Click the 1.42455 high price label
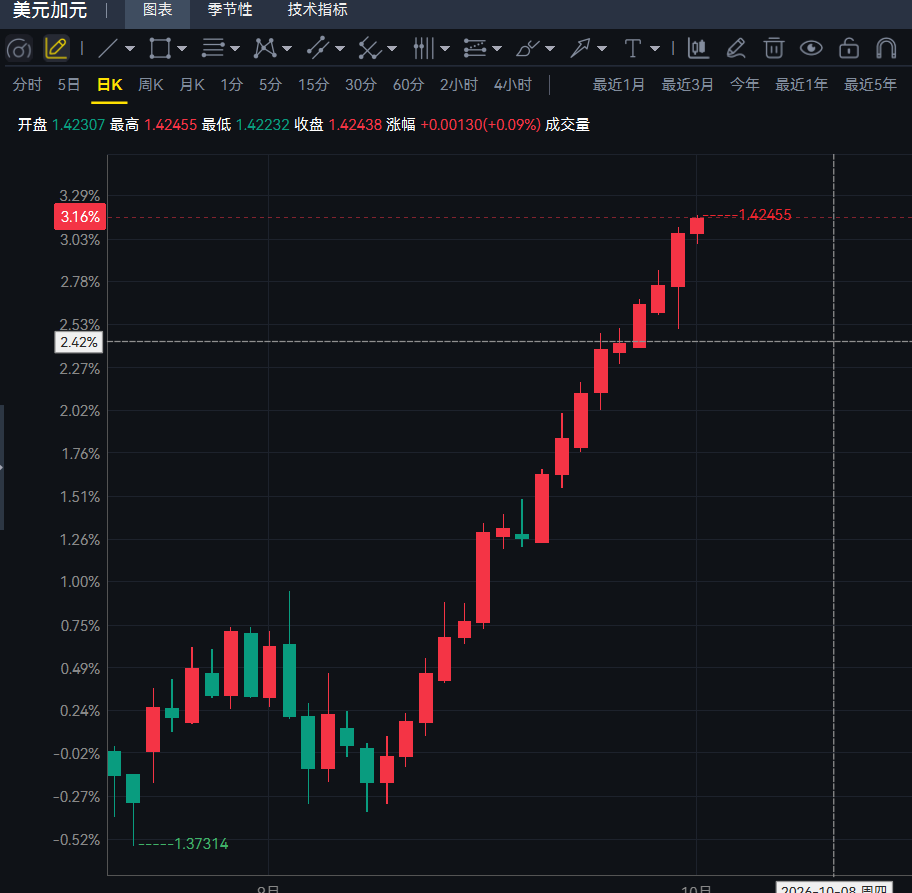The image size is (912, 893). [x=765, y=215]
